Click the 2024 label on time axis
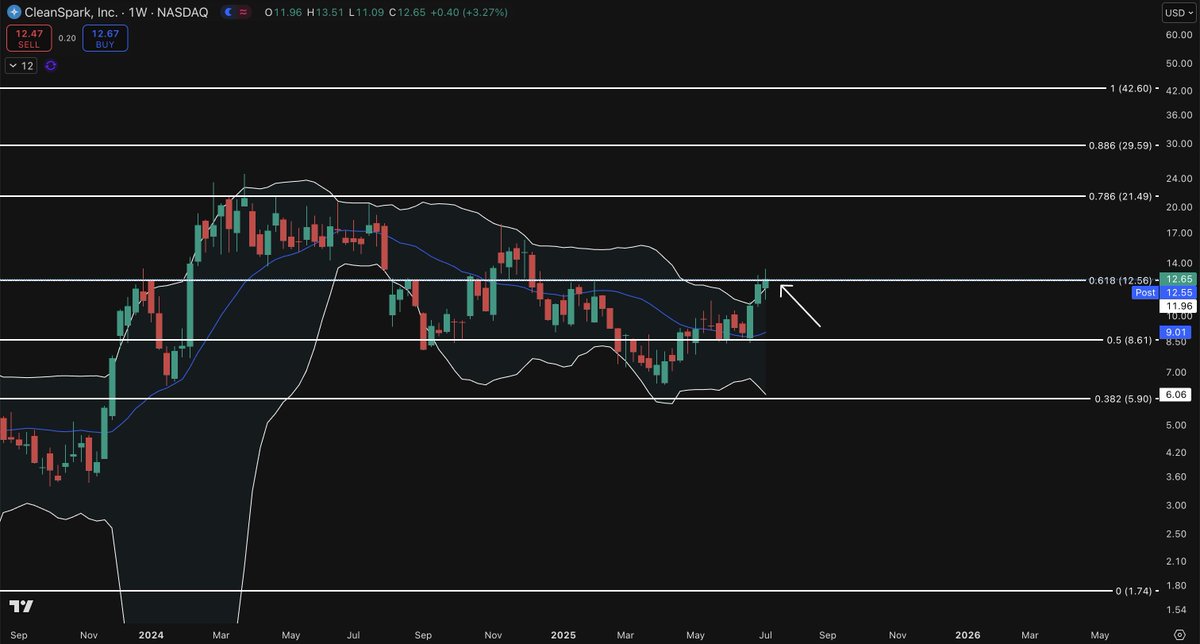The height and width of the screenshot is (644, 1200). click(152, 634)
